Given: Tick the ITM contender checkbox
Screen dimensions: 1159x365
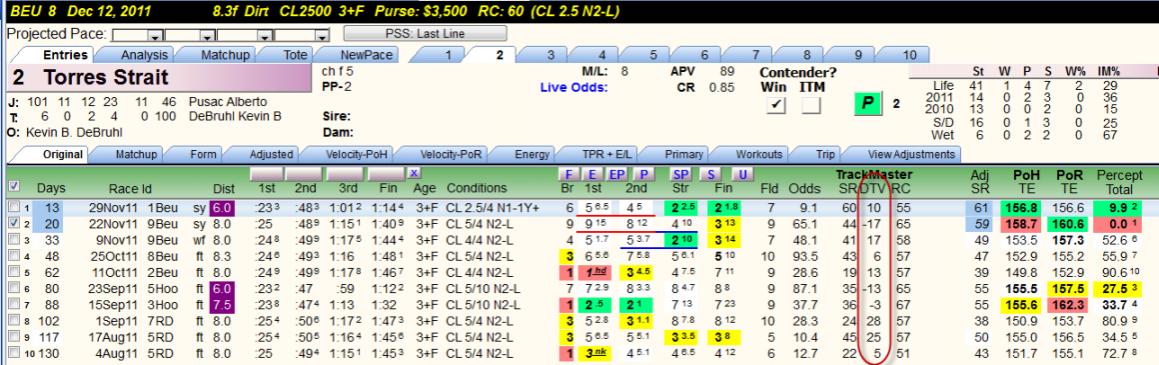Looking at the screenshot, I should coord(811,106).
